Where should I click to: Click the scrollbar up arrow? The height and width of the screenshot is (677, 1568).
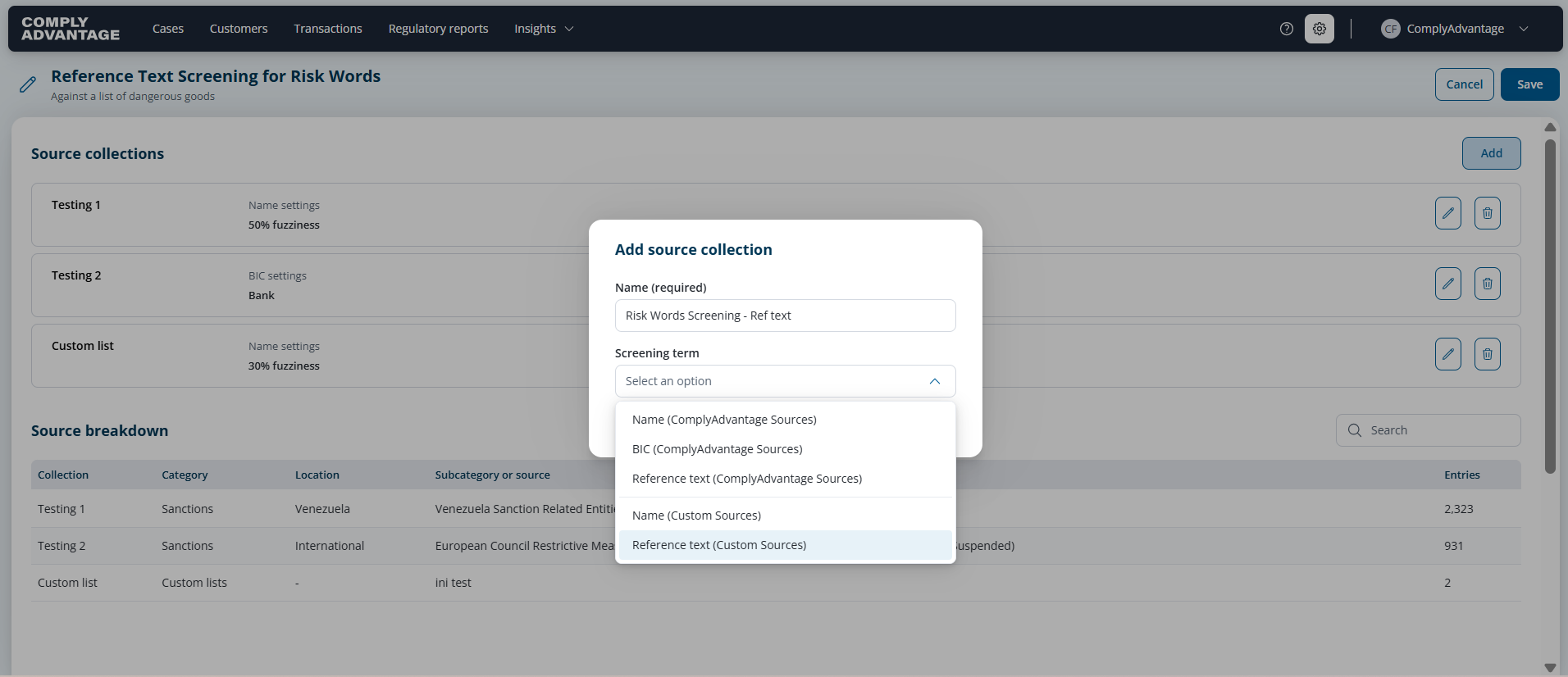pos(1550,127)
